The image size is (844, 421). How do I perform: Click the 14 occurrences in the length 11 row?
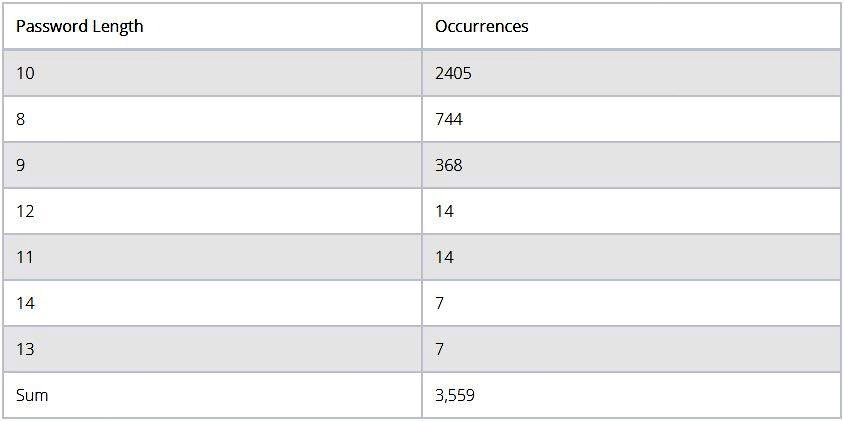click(x=445, y=257)
